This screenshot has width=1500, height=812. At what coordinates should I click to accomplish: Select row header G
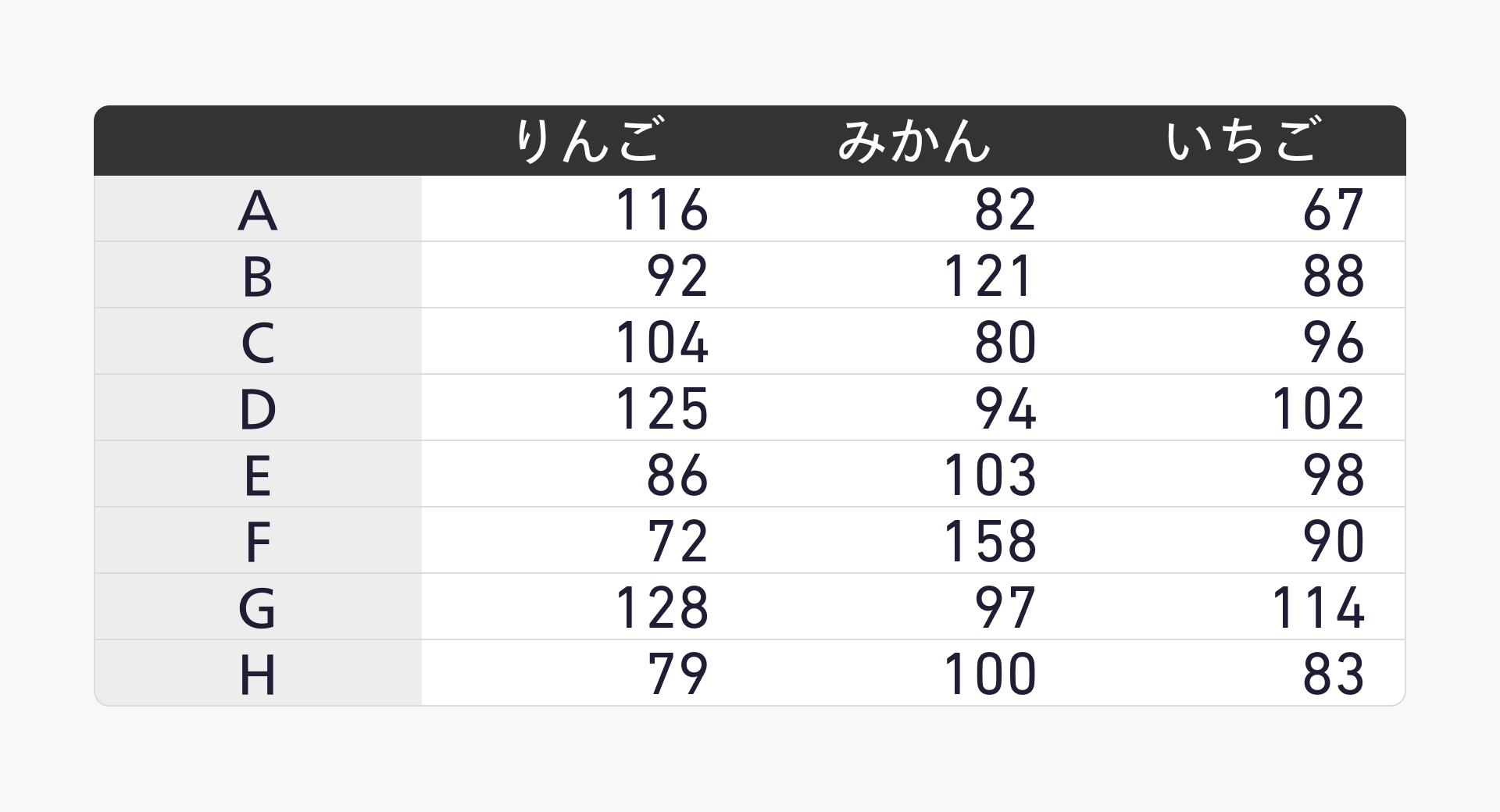(x=258, y=607)
